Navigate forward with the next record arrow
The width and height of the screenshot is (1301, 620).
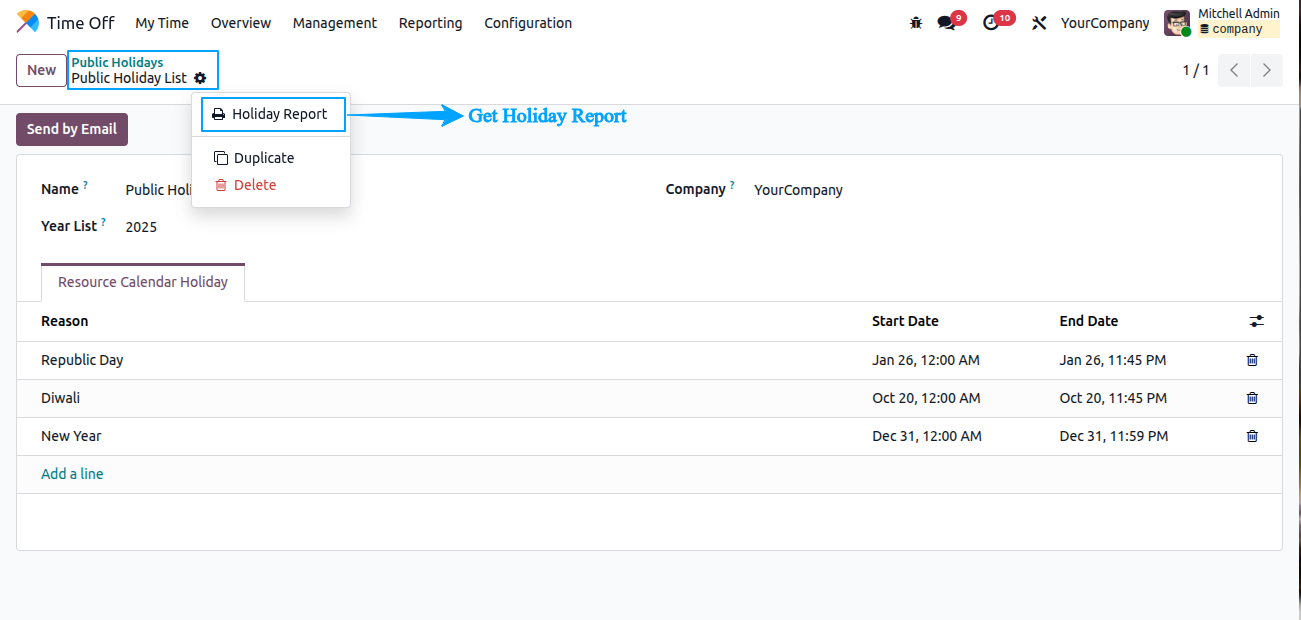(x=1266, y=70)
